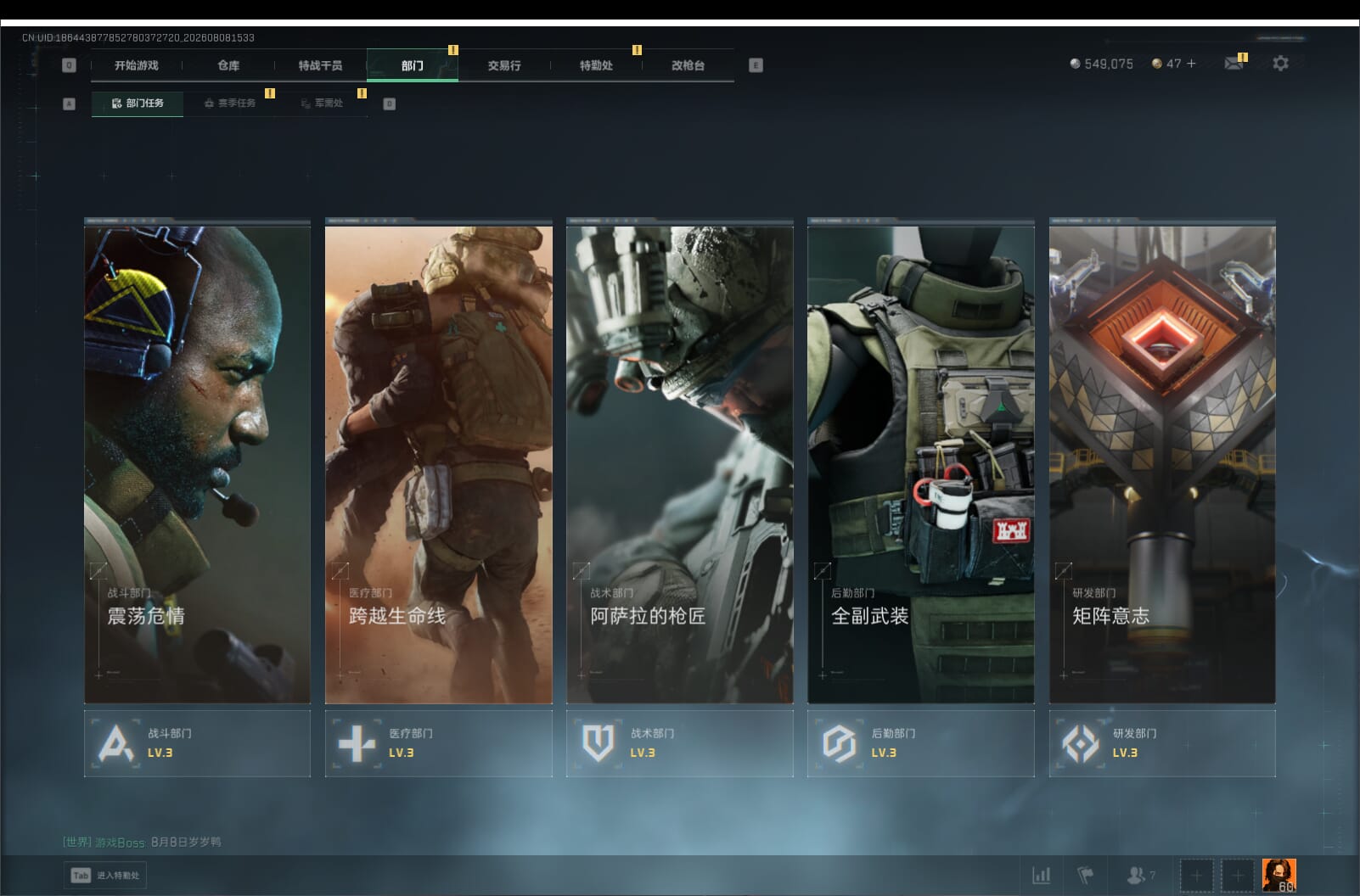Click the 研发部门 LV.3 level text

point(1124,753)
